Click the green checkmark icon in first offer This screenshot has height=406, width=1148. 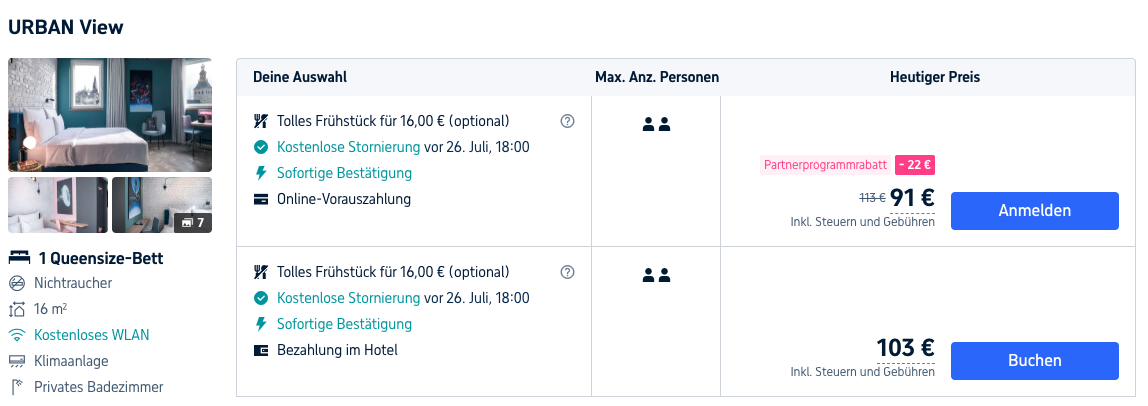point(261,147)
